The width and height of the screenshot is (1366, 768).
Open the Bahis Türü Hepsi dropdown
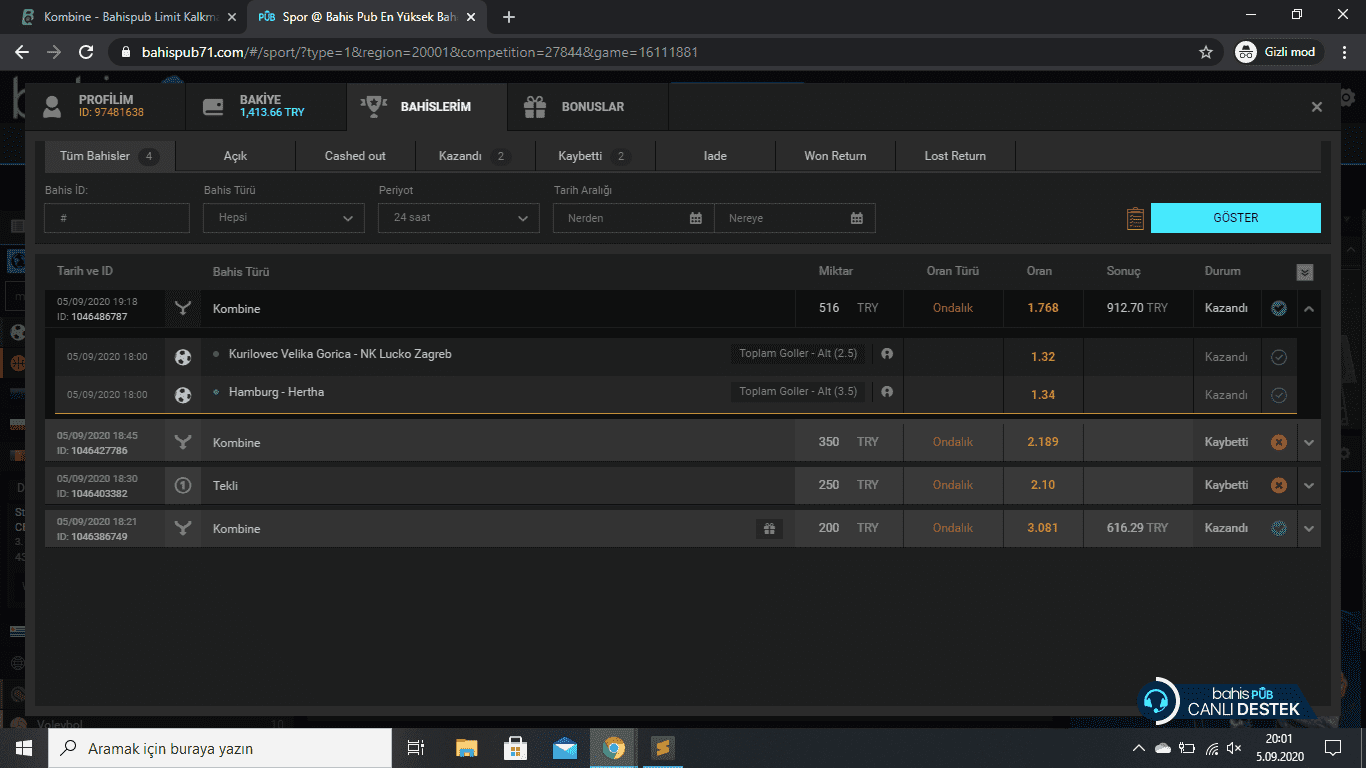284,218
